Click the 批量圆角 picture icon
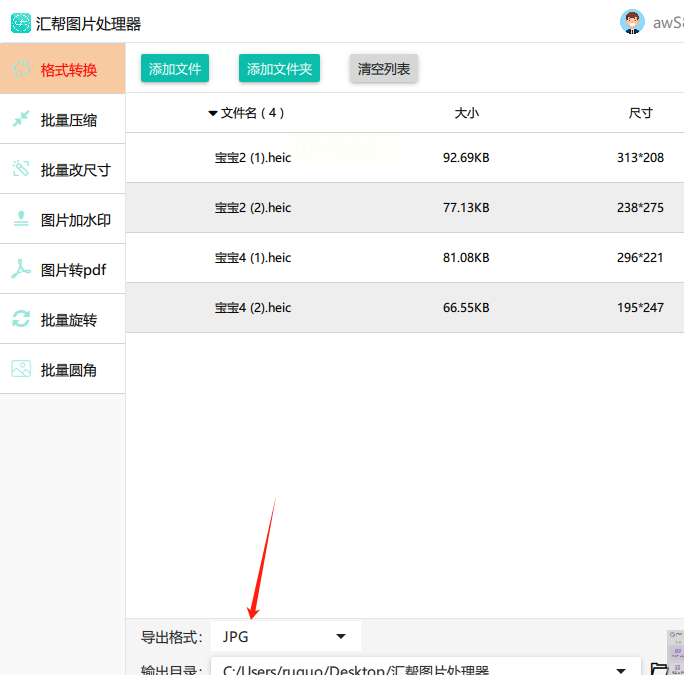The height and width of the screenshot is (675, 684). [x=21, y=369]
